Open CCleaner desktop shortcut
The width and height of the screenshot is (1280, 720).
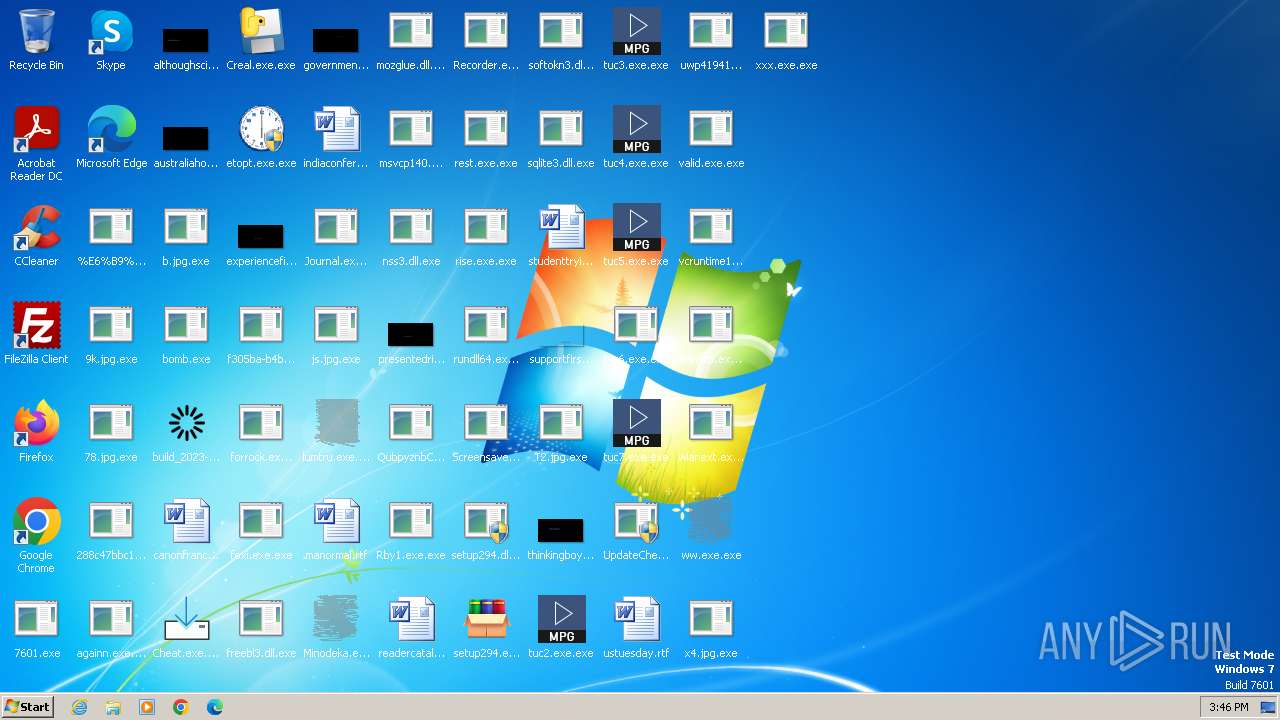(x=36, y=228)
